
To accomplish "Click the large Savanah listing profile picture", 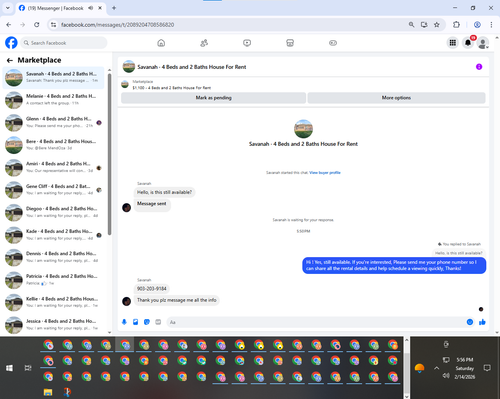I will pyautogui.click(x=303, y=129).
